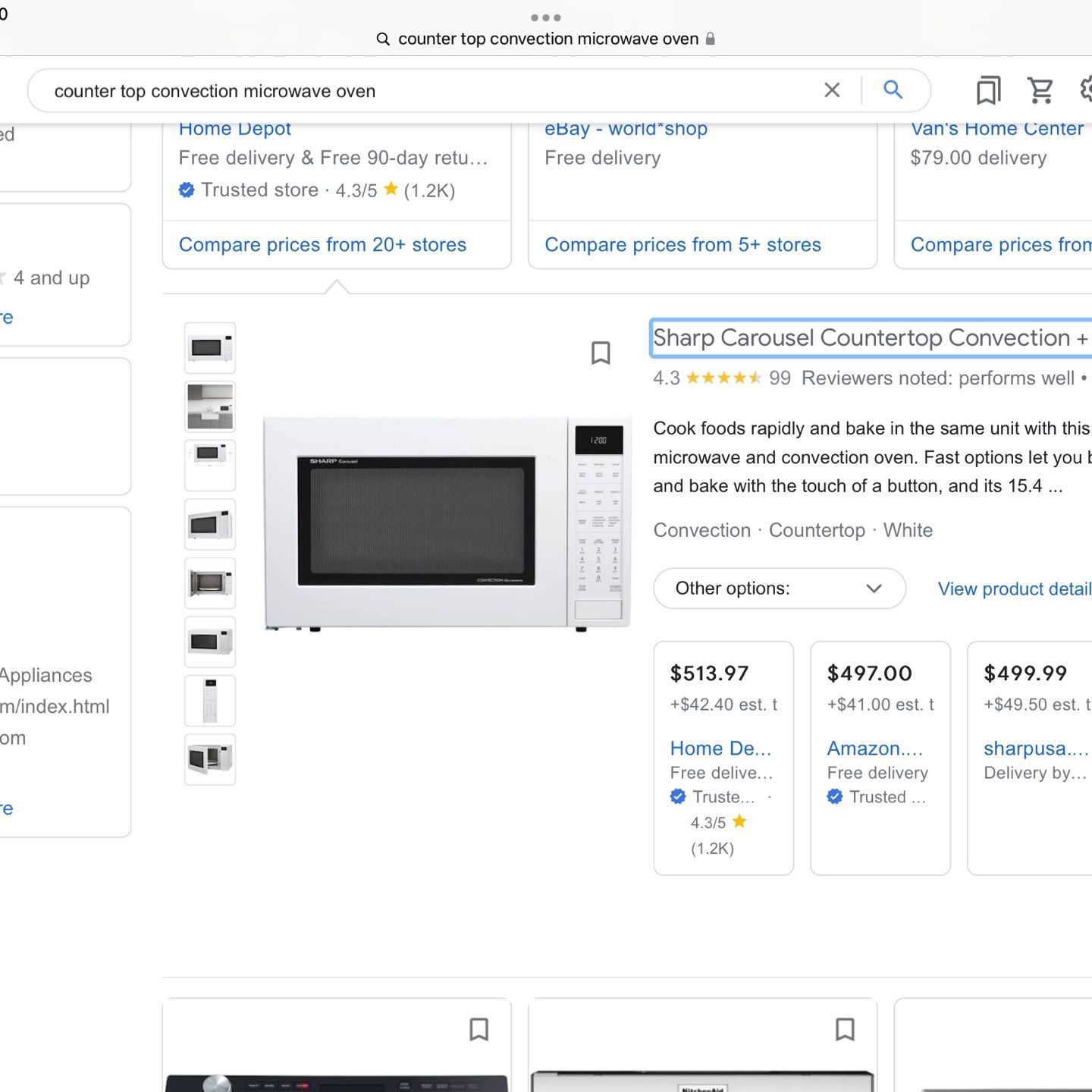Save the Sharp Carousel product with bookmark icon
The height and width of the screenshot is (1092, 1092).
[x=601, y=353]
